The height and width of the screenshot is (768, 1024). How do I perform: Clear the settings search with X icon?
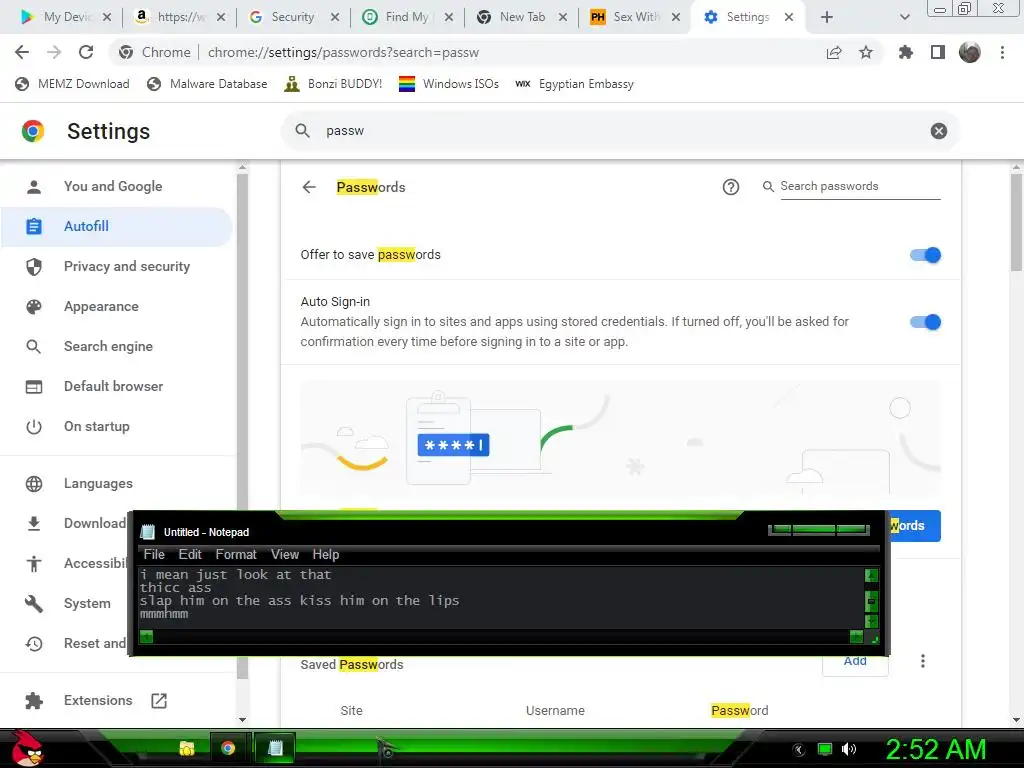point(938,131)
